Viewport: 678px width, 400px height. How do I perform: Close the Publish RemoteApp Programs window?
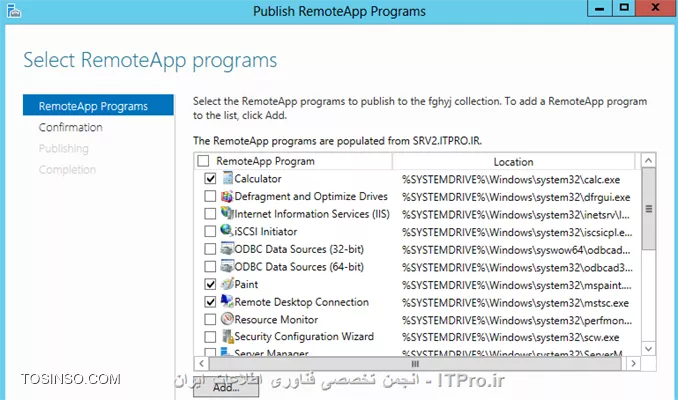pos(656,8)
